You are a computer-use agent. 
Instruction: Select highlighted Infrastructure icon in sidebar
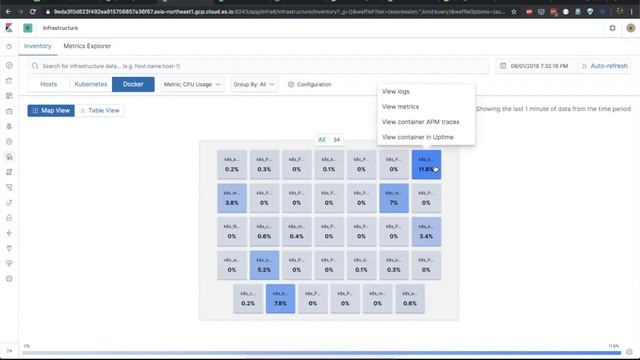tap(9, 157)
